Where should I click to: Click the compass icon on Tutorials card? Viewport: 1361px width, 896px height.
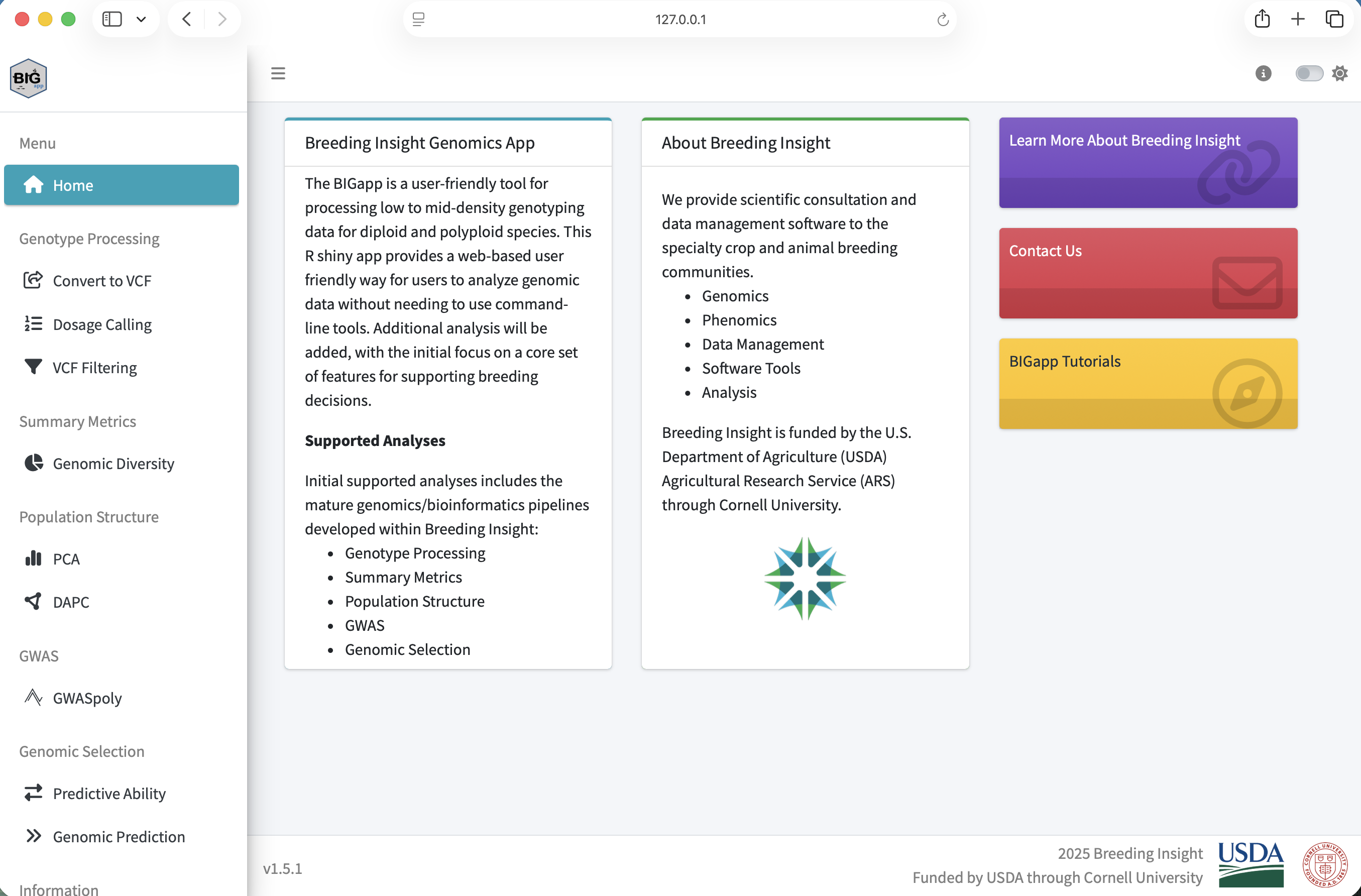coord(1246,393)
